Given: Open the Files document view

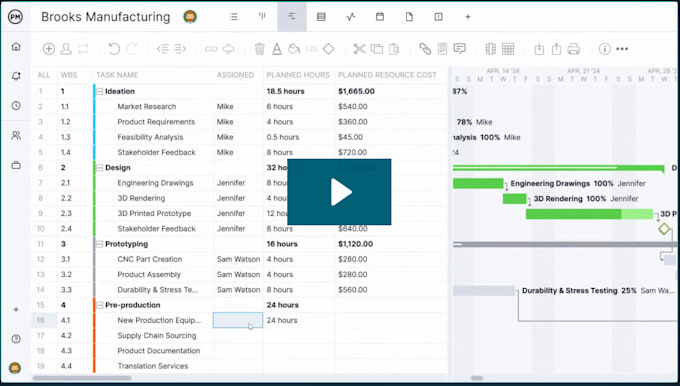Looking at the screenshot, I should tap(409, 16).
